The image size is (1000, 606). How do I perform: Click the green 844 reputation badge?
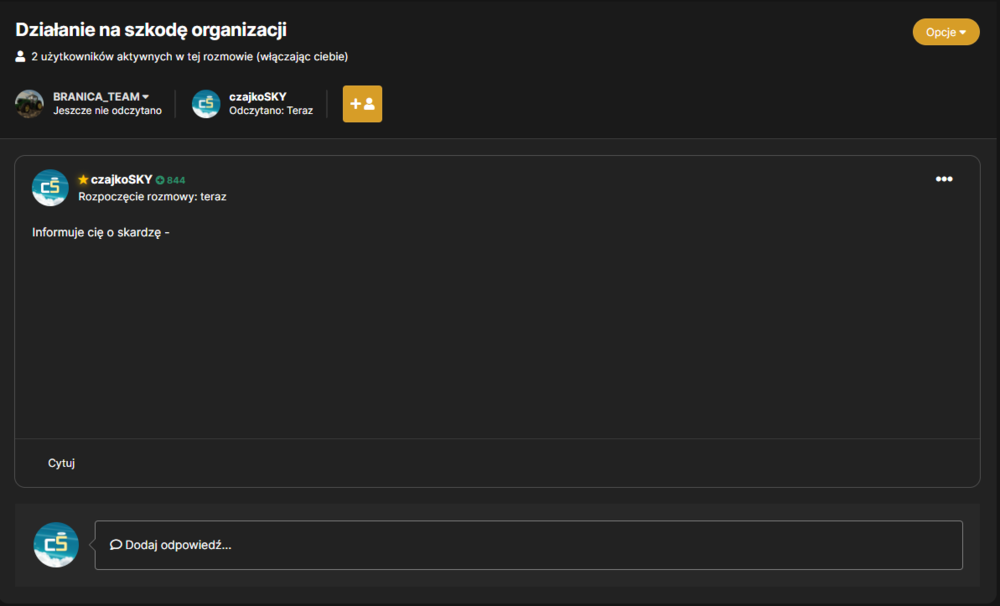point(170,180)
